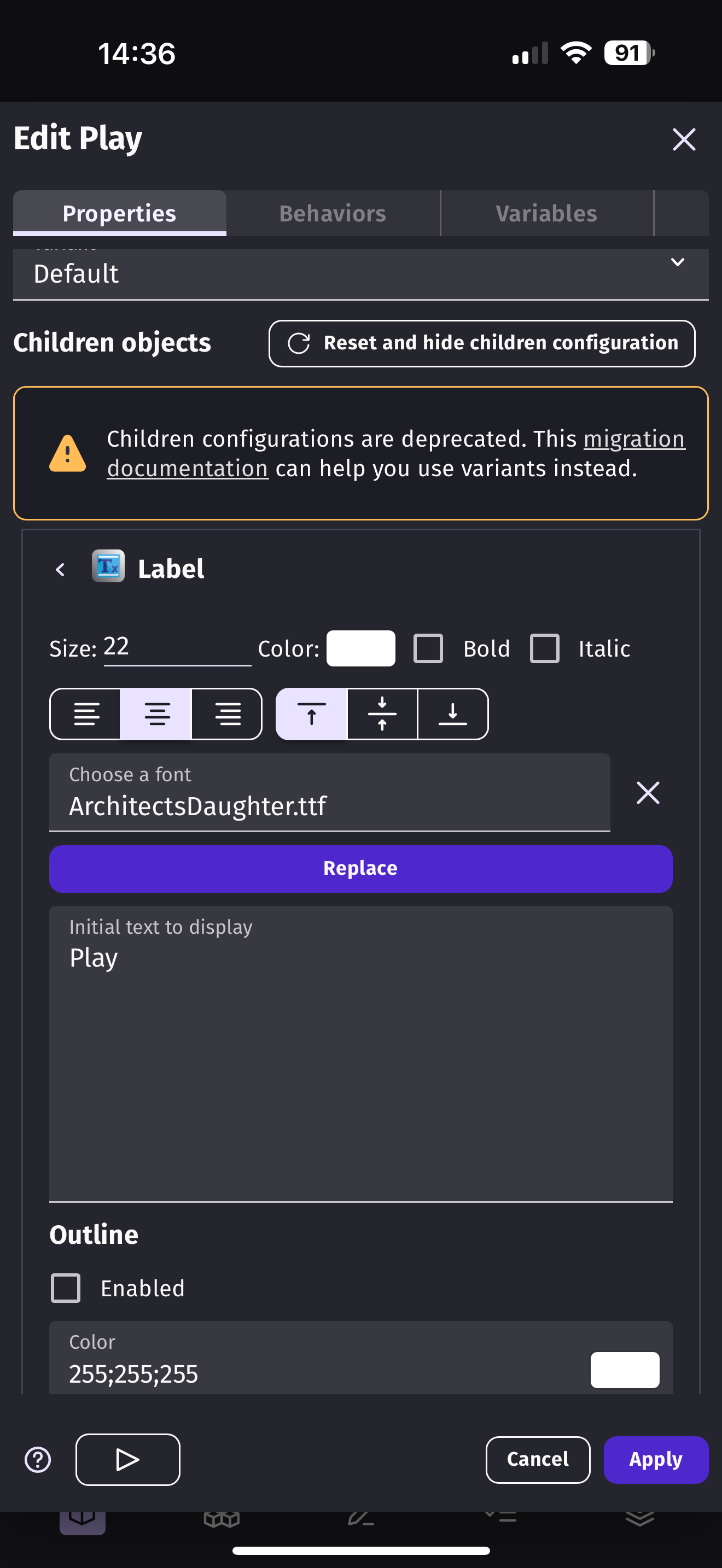Set vertical alignment to top
The image size is (722, 1568).
pos(312,714)
